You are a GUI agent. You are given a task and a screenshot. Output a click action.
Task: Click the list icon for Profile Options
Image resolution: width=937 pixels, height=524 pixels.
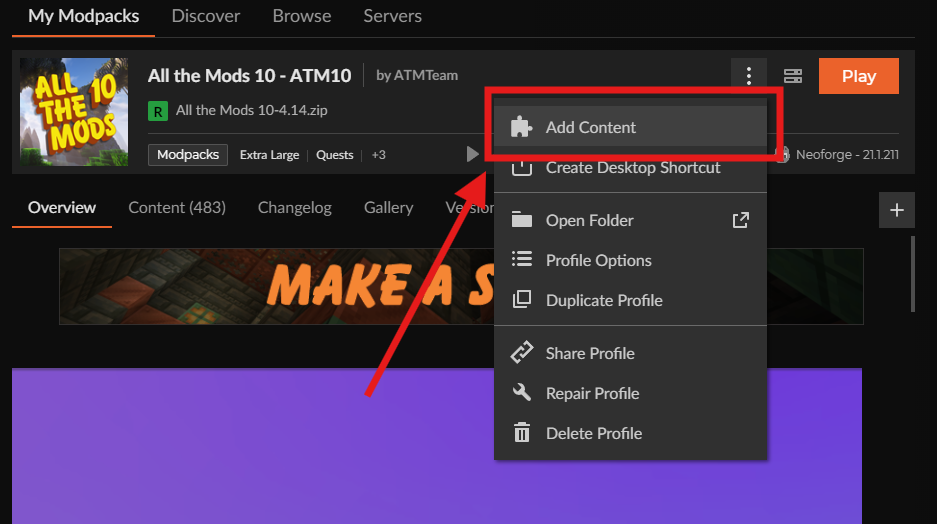[x=522, y=259]
